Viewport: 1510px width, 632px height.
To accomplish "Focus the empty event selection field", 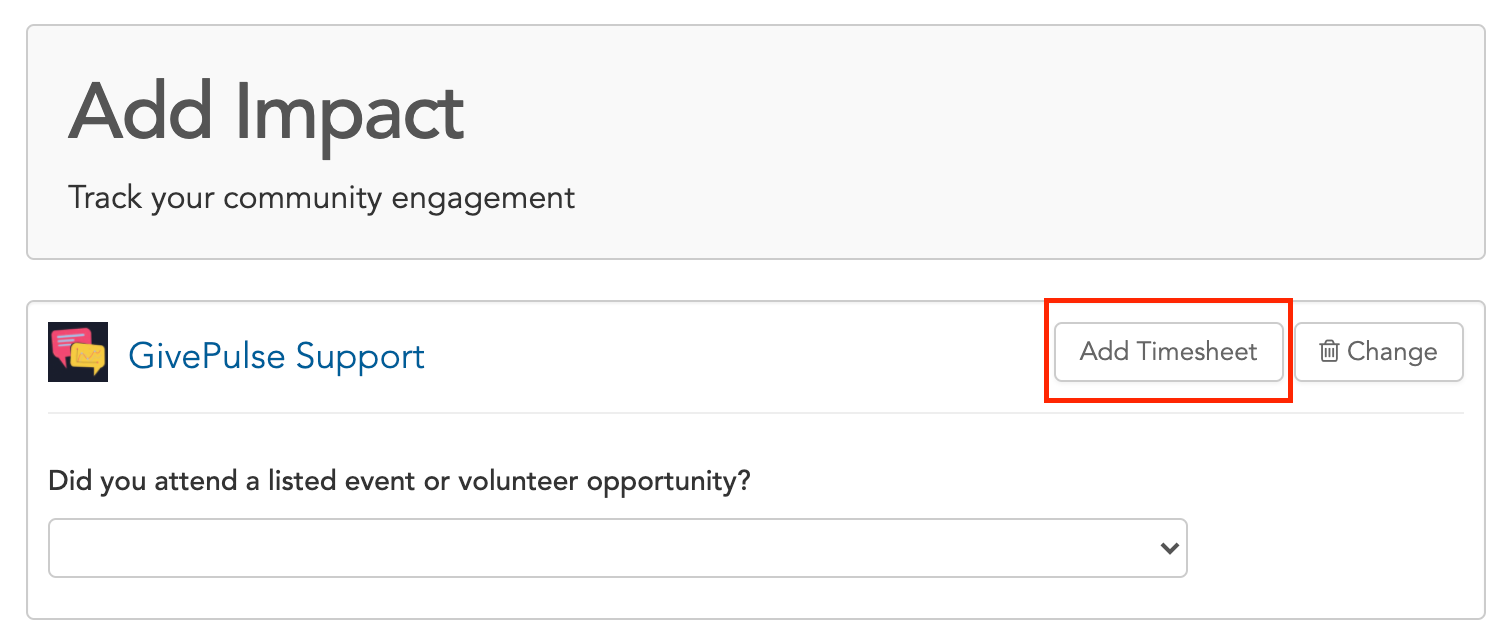I will point(618,548).
